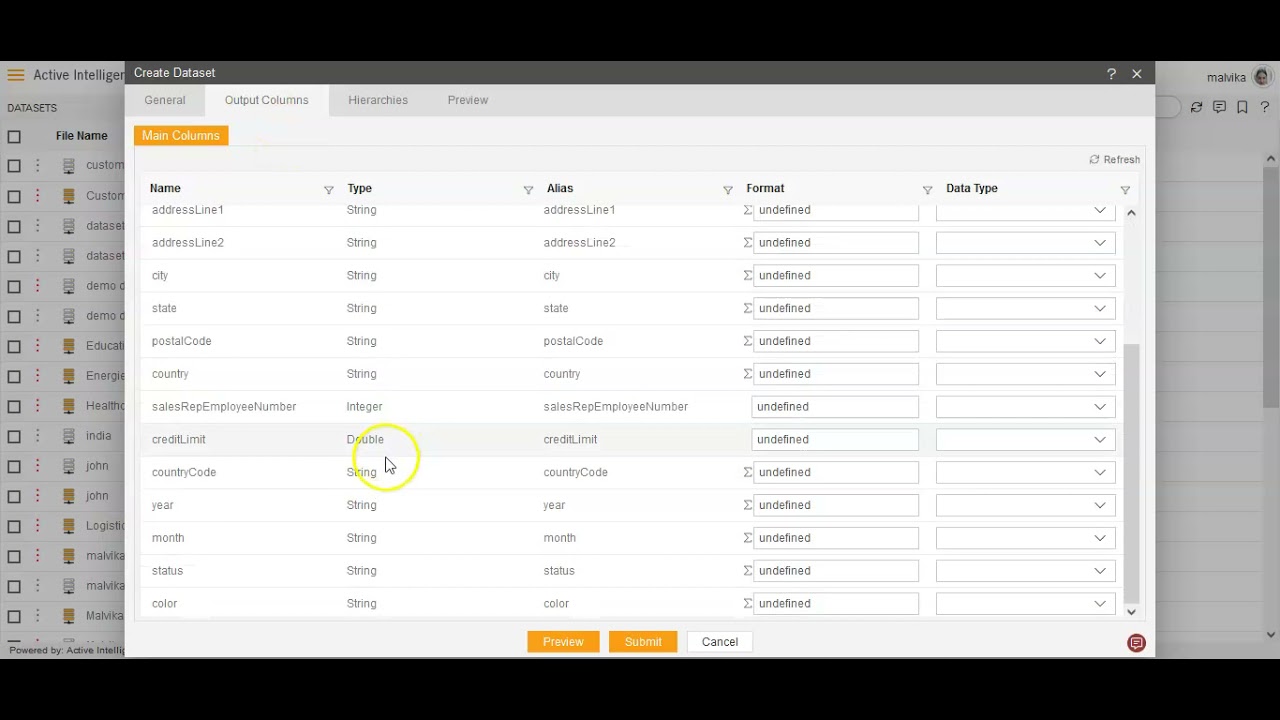Open the red chat bubble icon

(1136, 643)
